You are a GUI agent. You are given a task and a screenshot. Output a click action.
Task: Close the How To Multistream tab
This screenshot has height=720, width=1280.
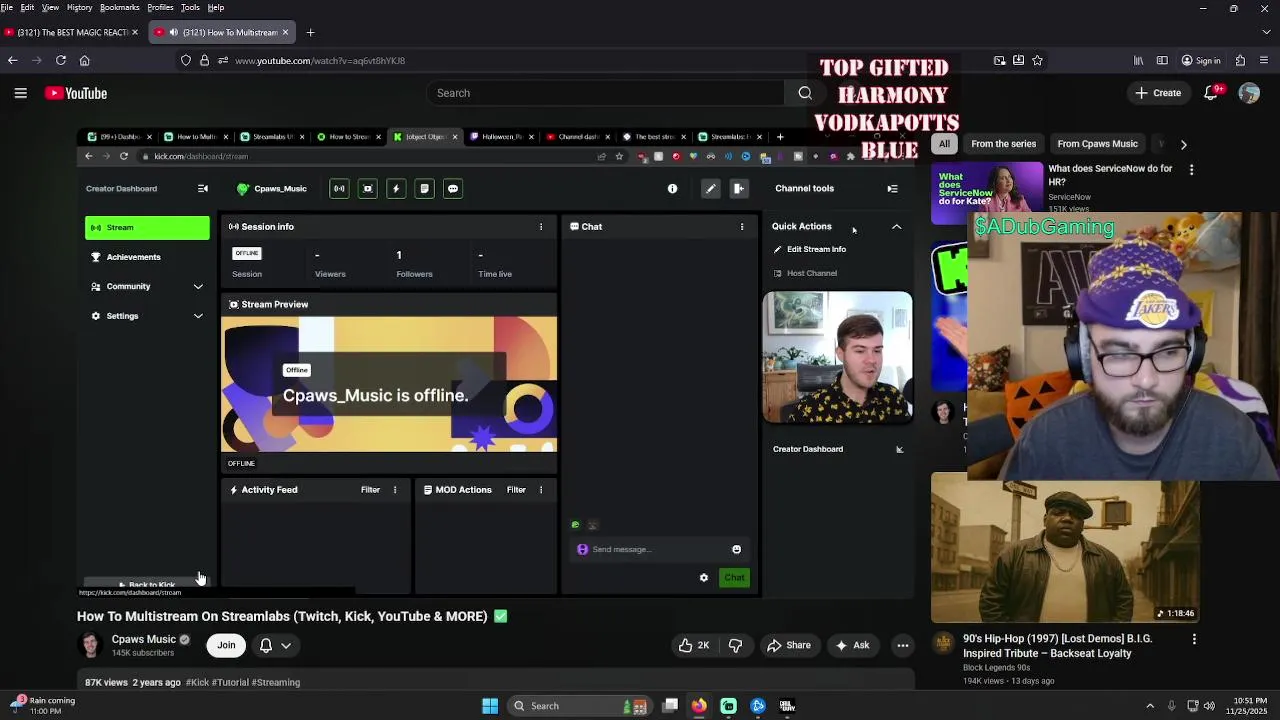(x=285, y=32)
